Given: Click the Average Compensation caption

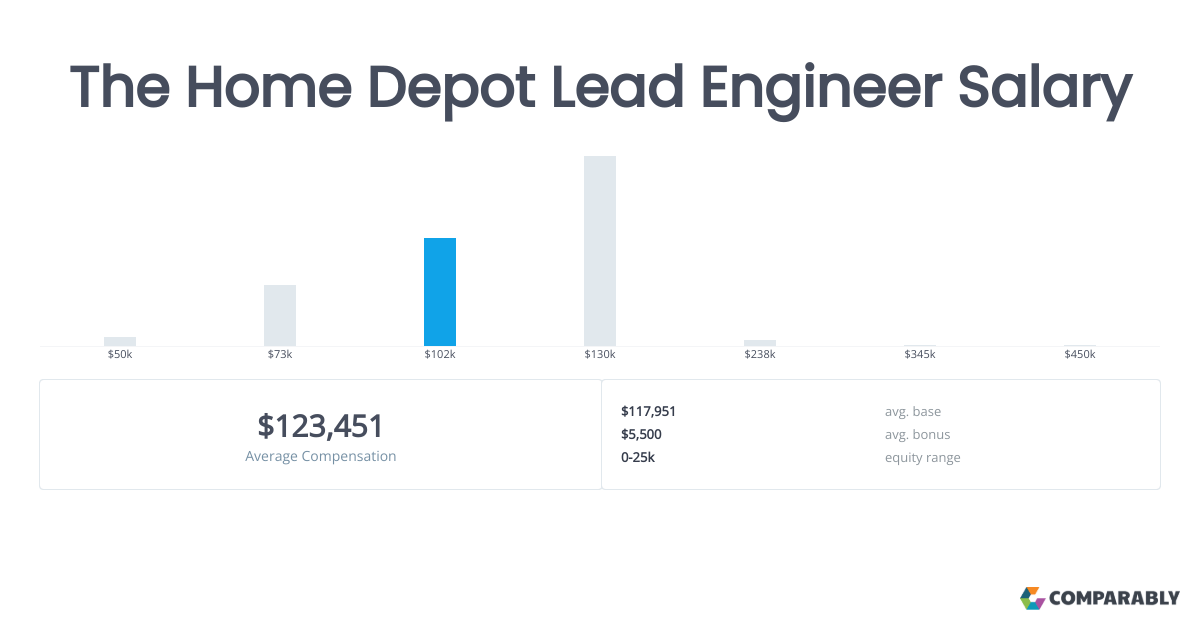Looking at the screenshot, I should point(321,456).
